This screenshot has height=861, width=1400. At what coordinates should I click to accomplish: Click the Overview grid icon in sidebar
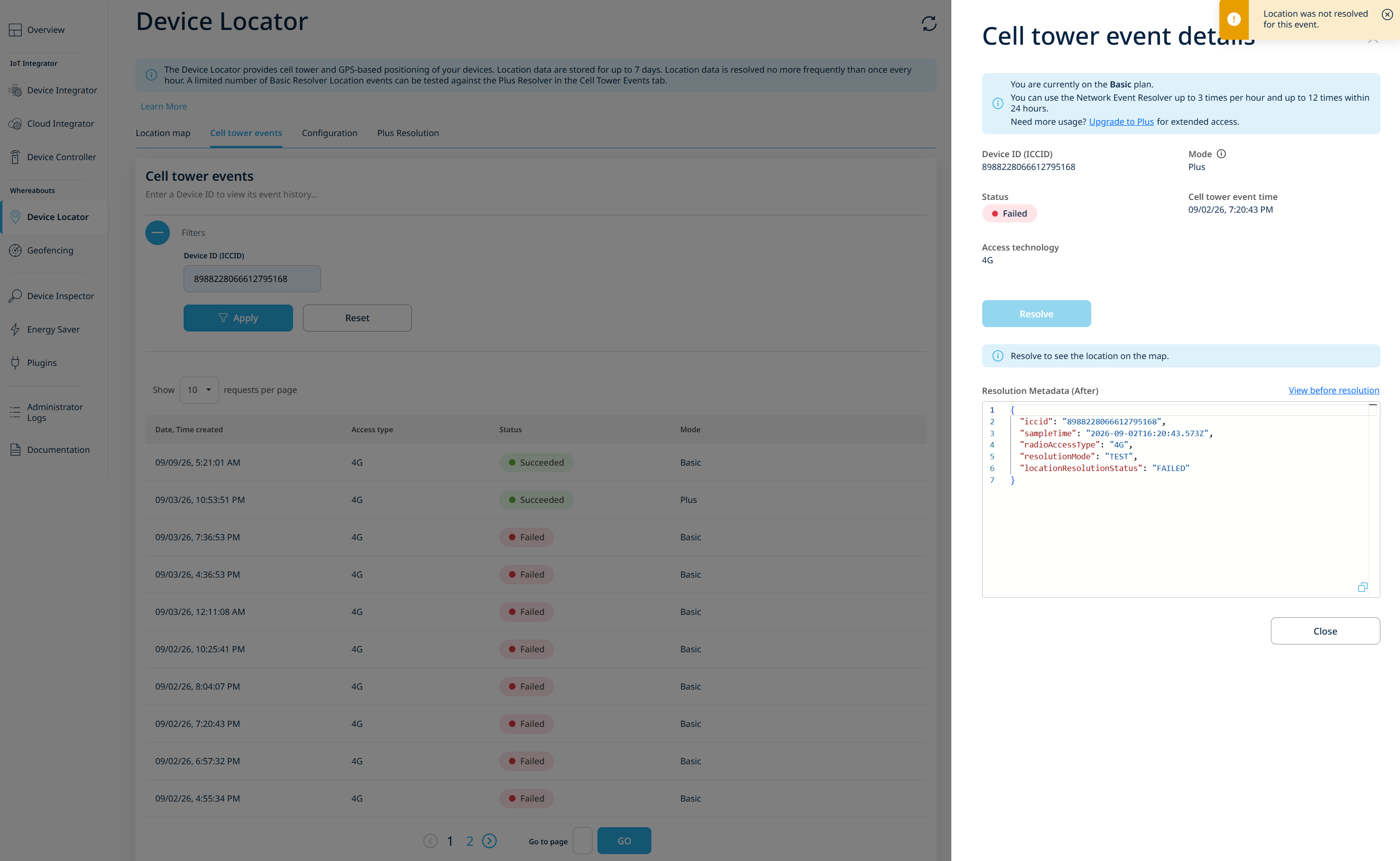point(15,30)
